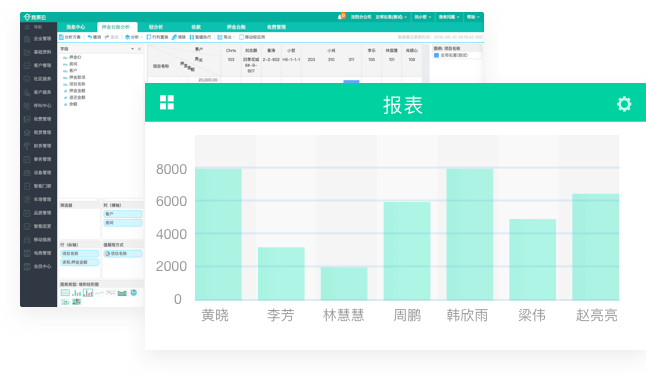Choose the table grid chart type icon
The height and width of the screenshot is (378, 646).
click(x=65, y=293)
